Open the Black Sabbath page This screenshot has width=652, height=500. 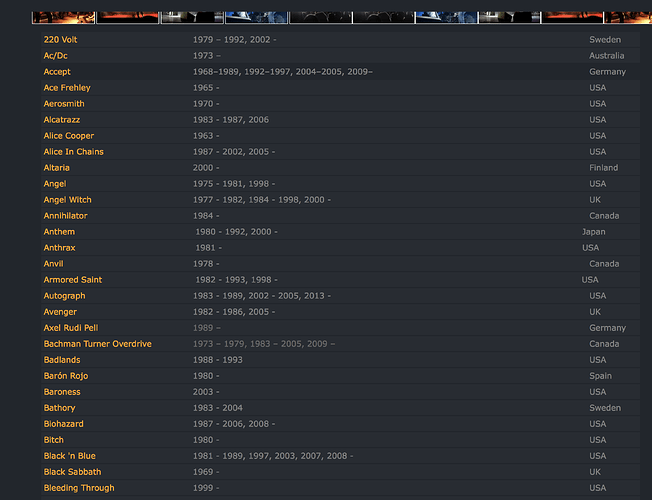[x=72, y=472]
